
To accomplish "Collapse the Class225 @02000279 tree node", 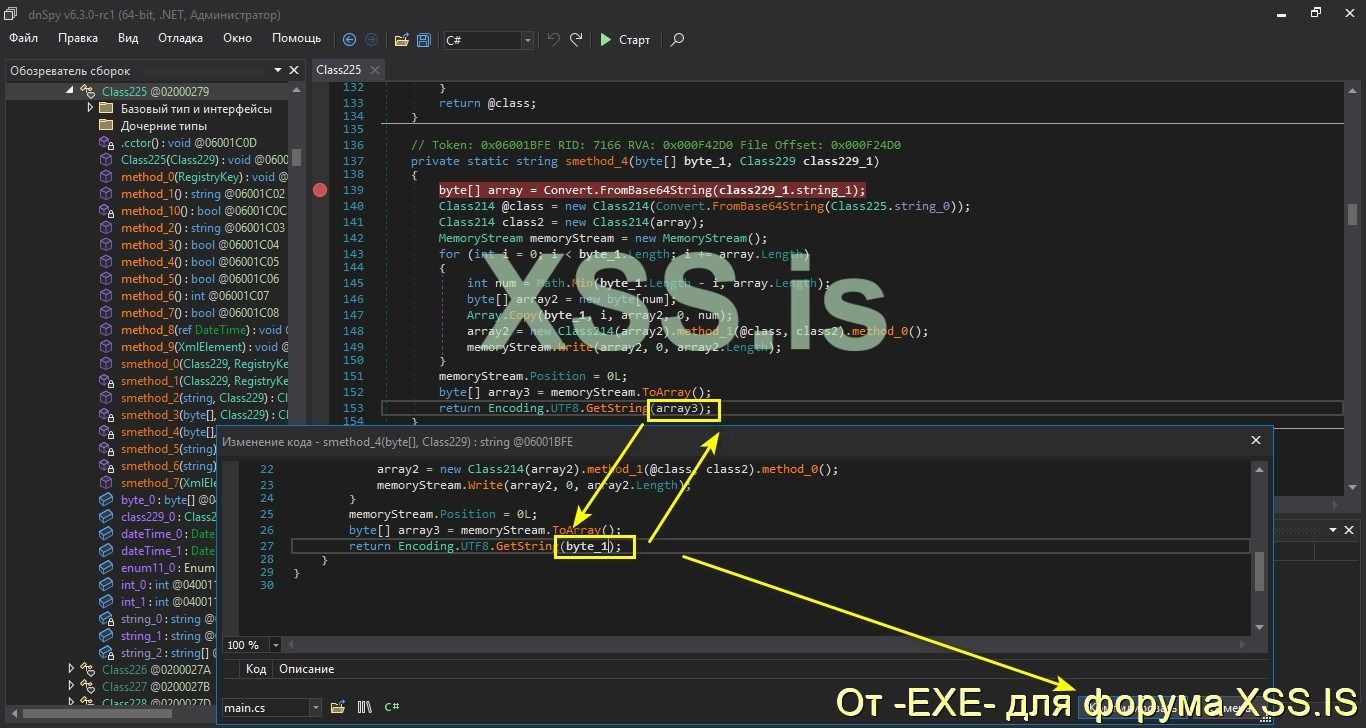I will [71, 91].
